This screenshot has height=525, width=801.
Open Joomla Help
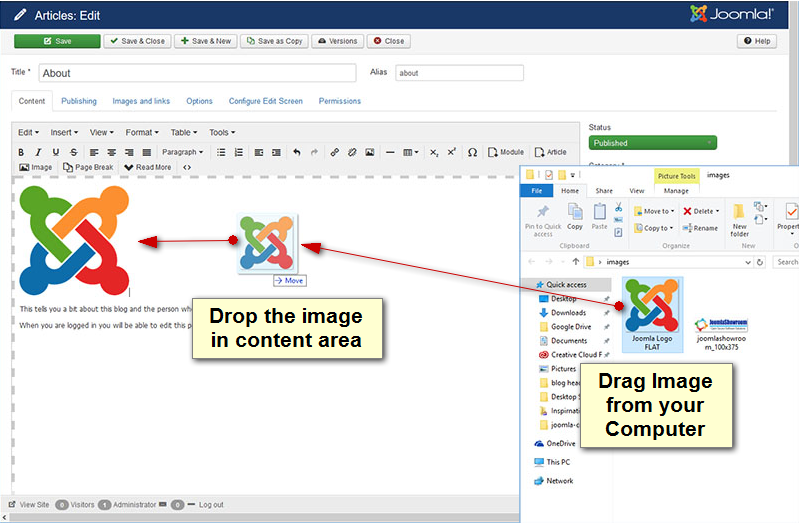757,41
